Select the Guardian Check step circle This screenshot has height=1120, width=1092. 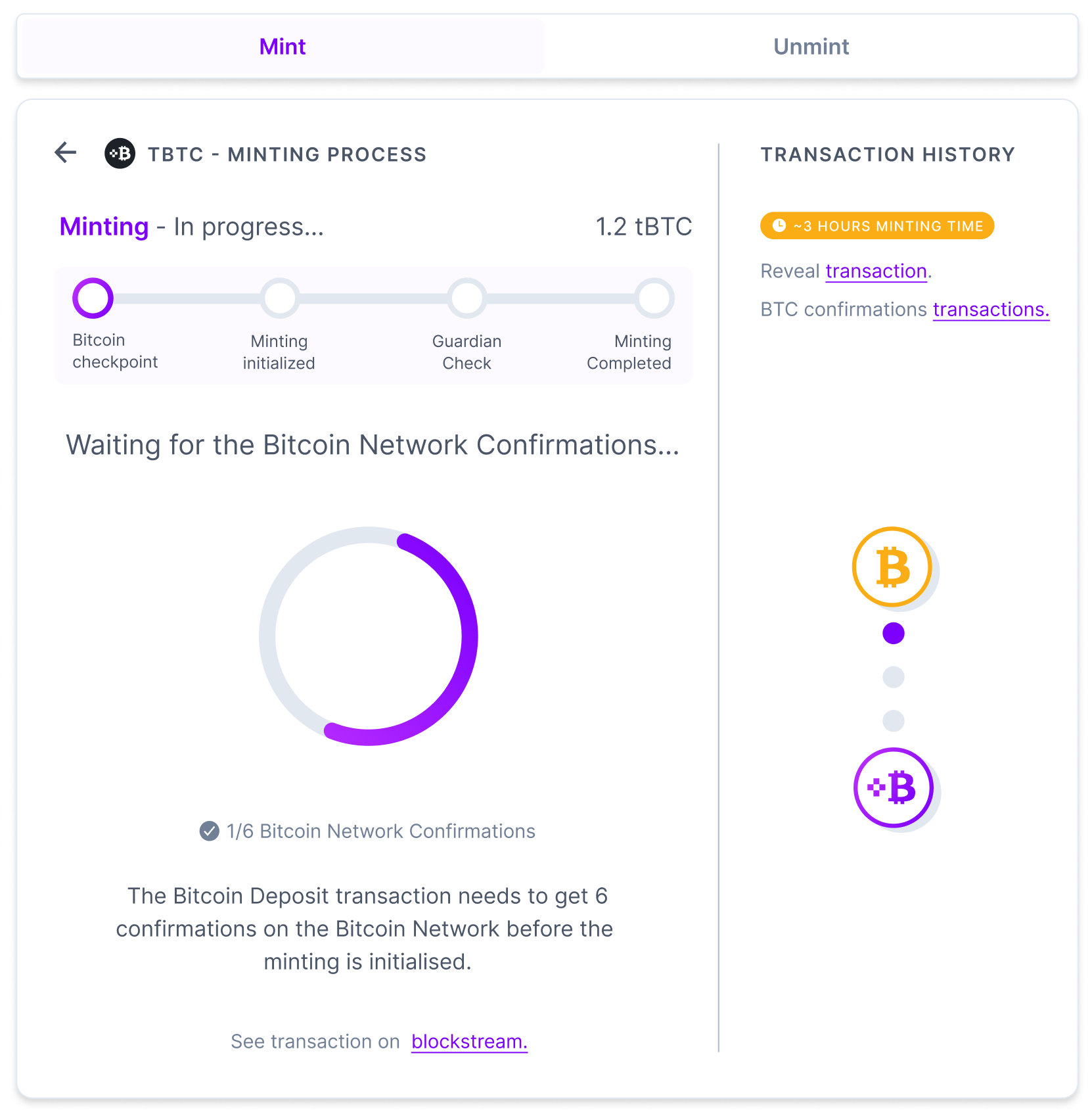pyautogui.click(x=466, y=298)
